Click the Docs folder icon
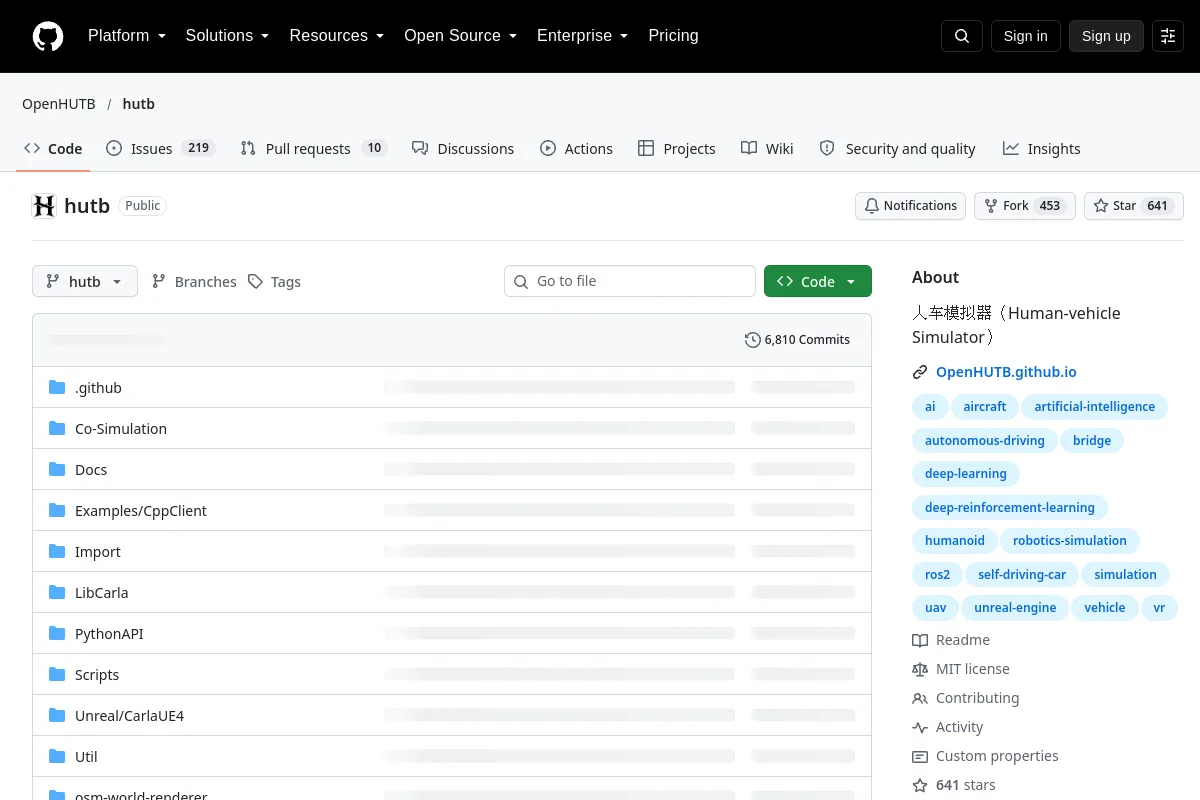 coord(57,470)
